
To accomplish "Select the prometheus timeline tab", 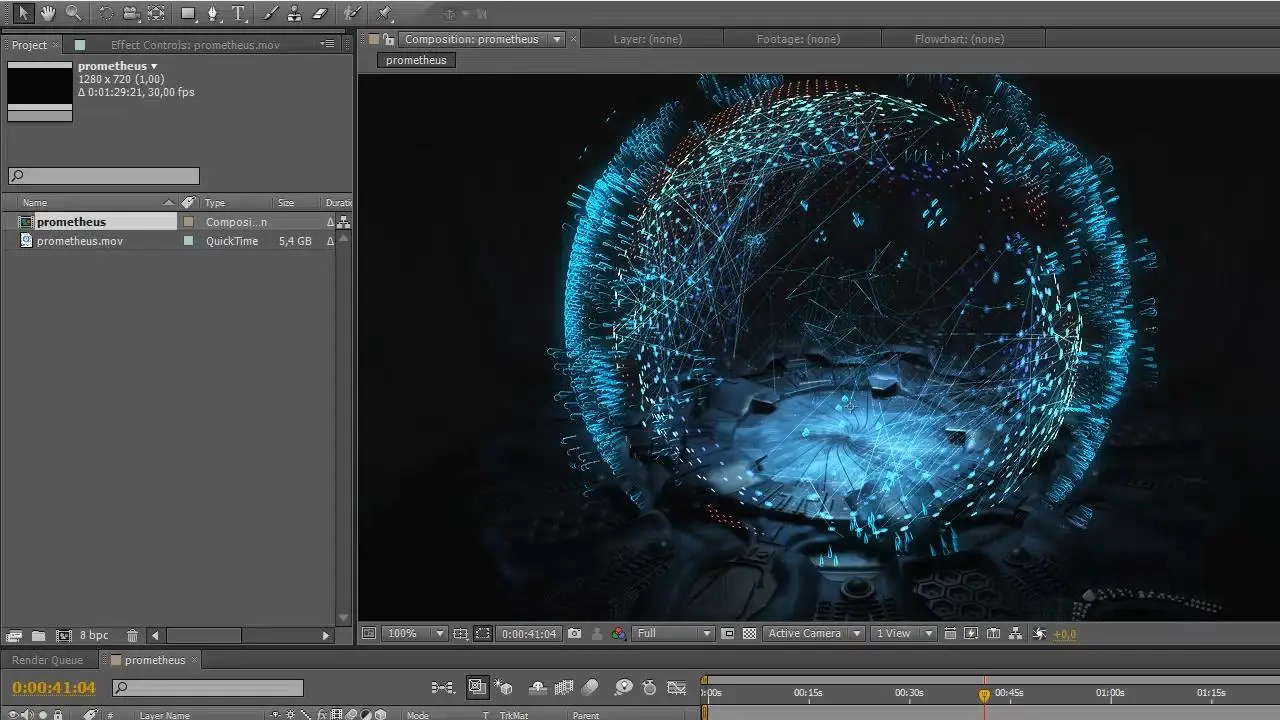I will click(155, 660).
